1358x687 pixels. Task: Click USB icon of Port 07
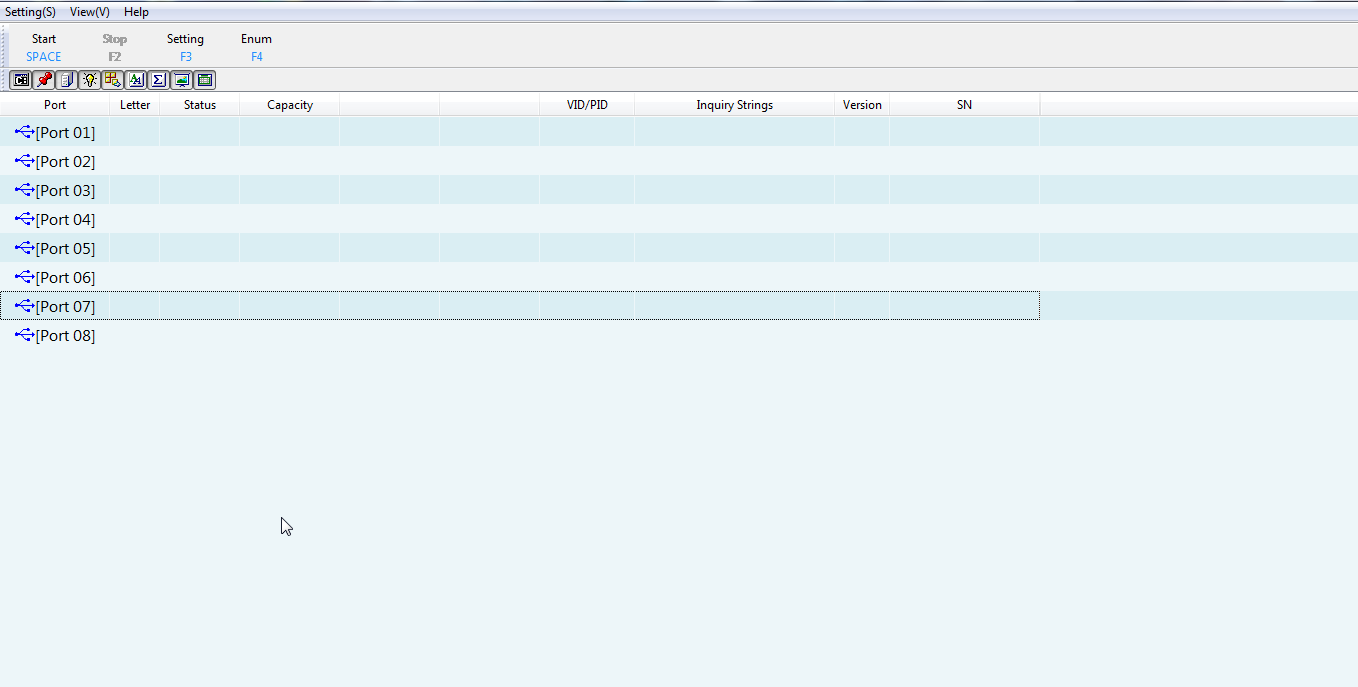(x=25, y=306)
